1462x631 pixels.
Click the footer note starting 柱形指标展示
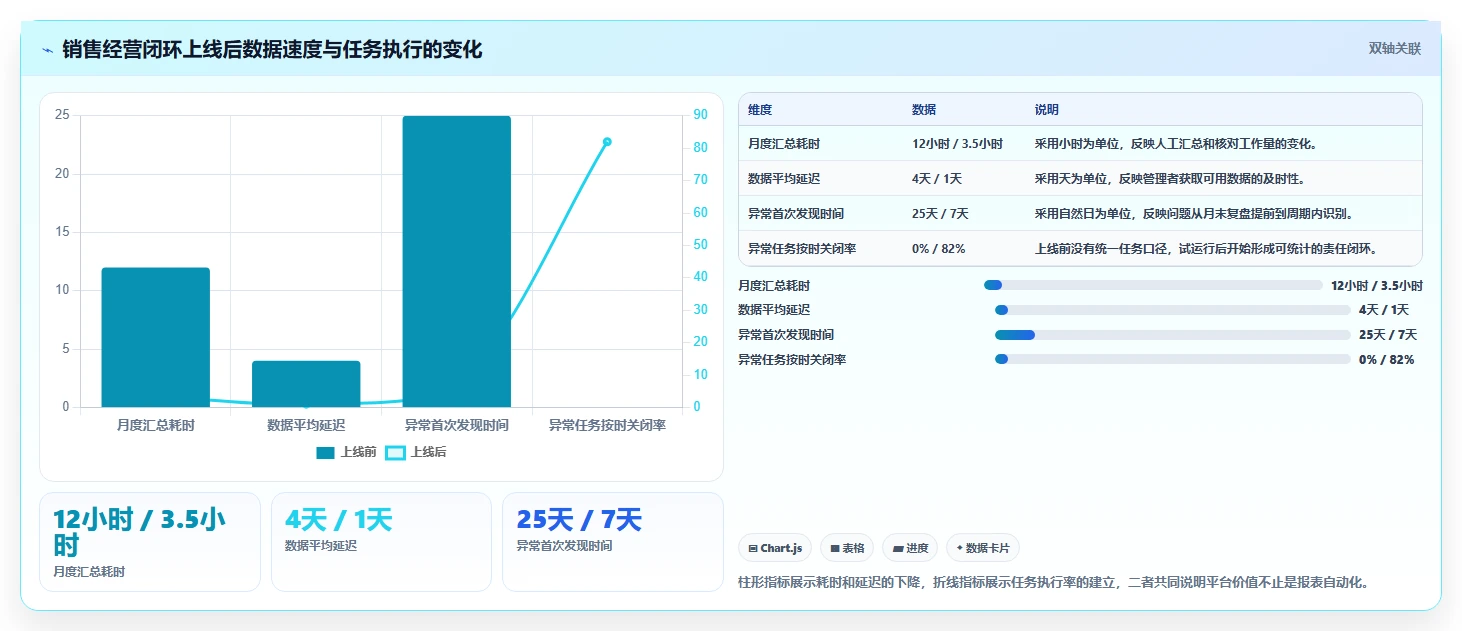[x=1053, y=582]
